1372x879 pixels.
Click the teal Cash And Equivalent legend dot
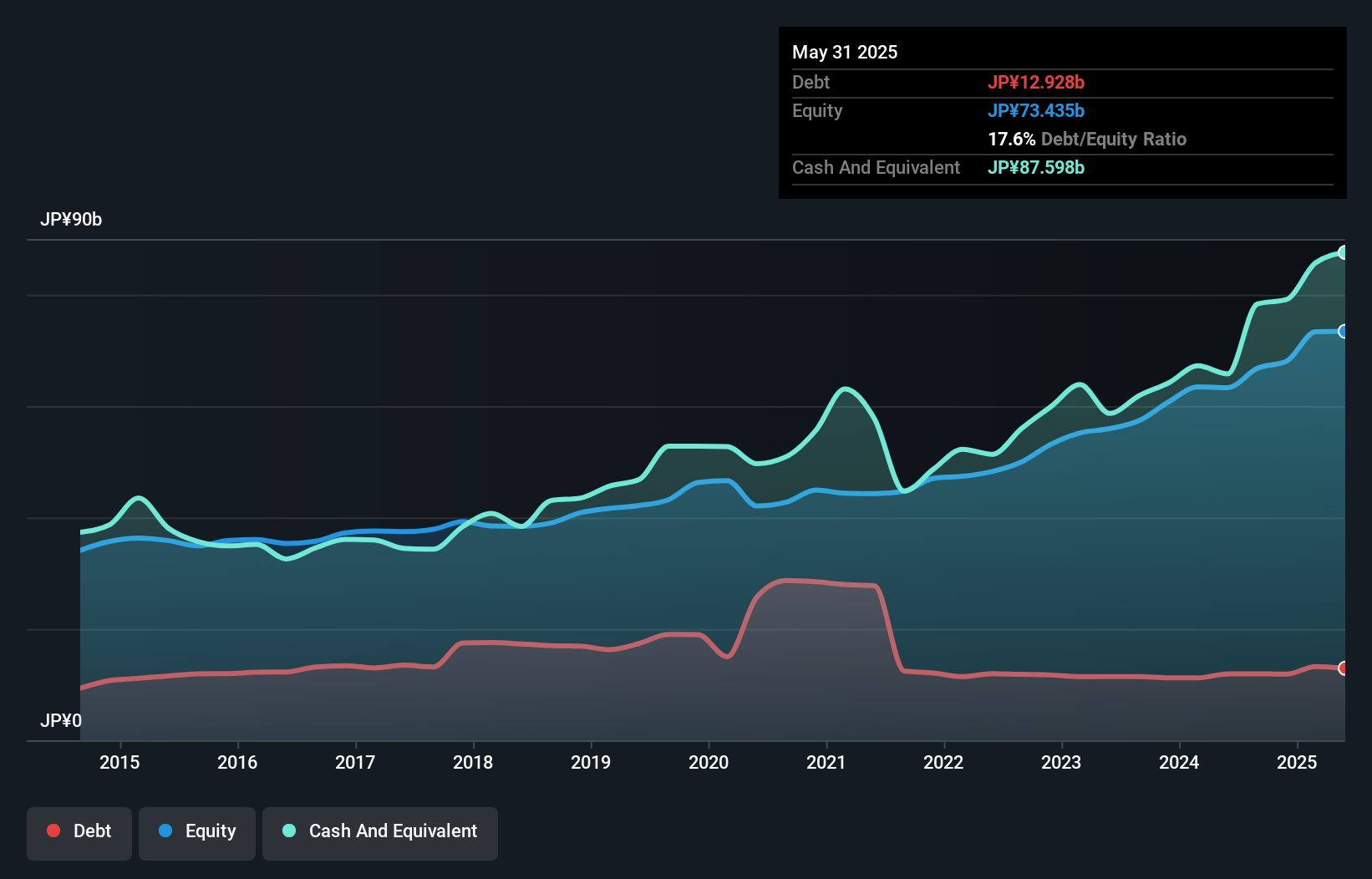click(x=289, y=831)
